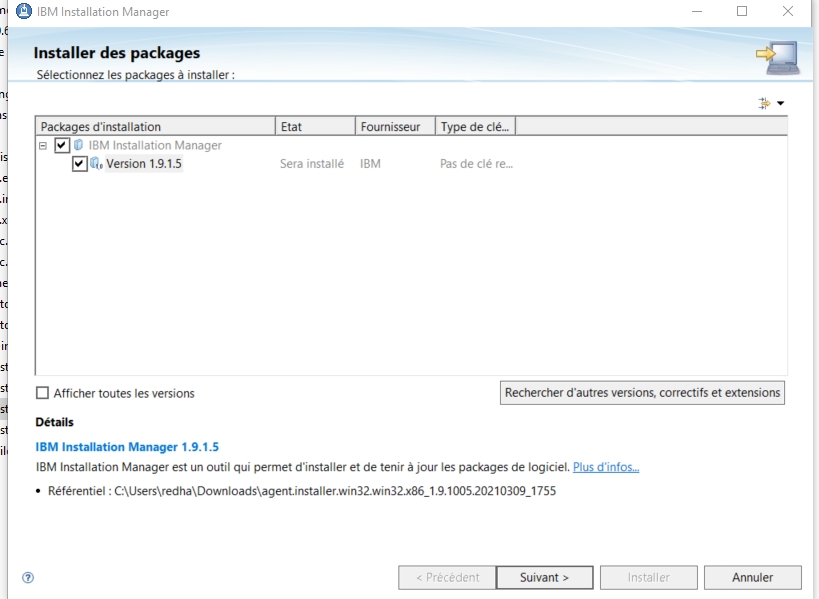
Task: Click the view options toolbar icon
Action: click(x=764, y=103)
